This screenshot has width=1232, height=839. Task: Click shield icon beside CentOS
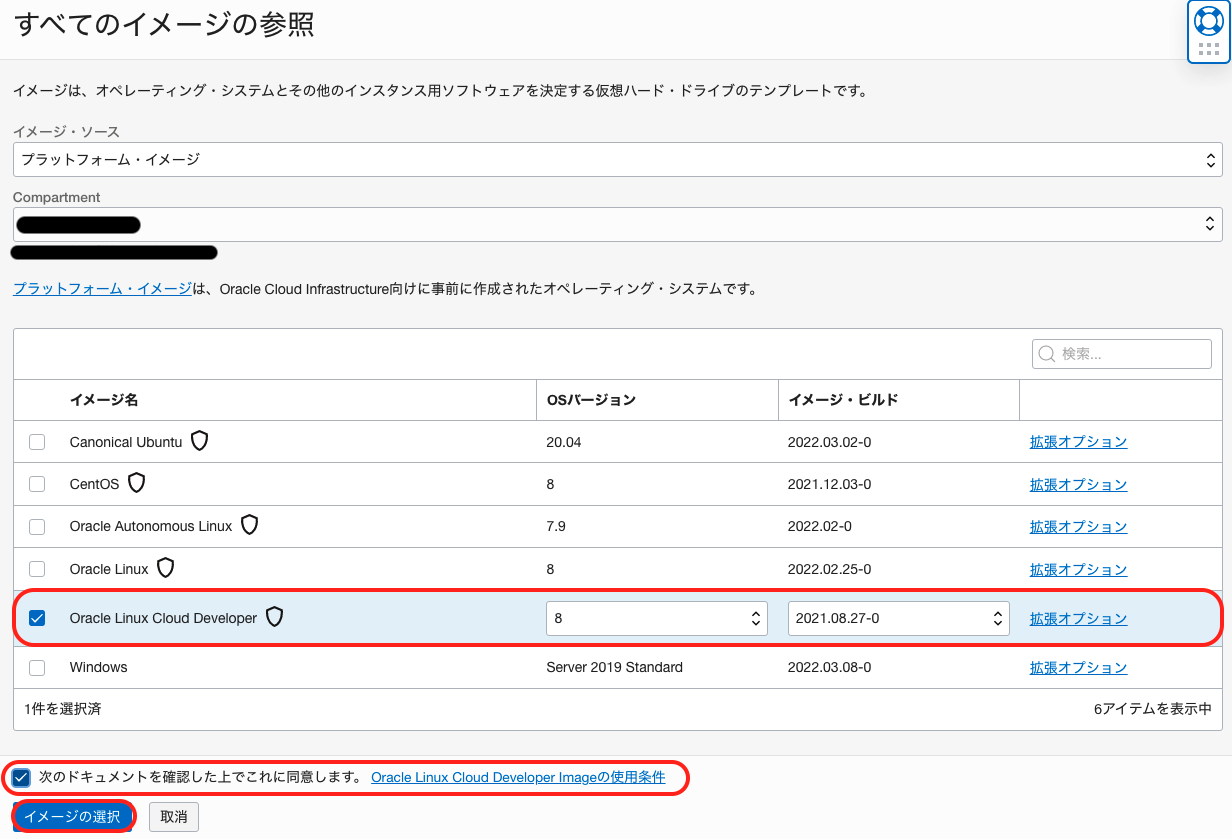coord(136,484)
